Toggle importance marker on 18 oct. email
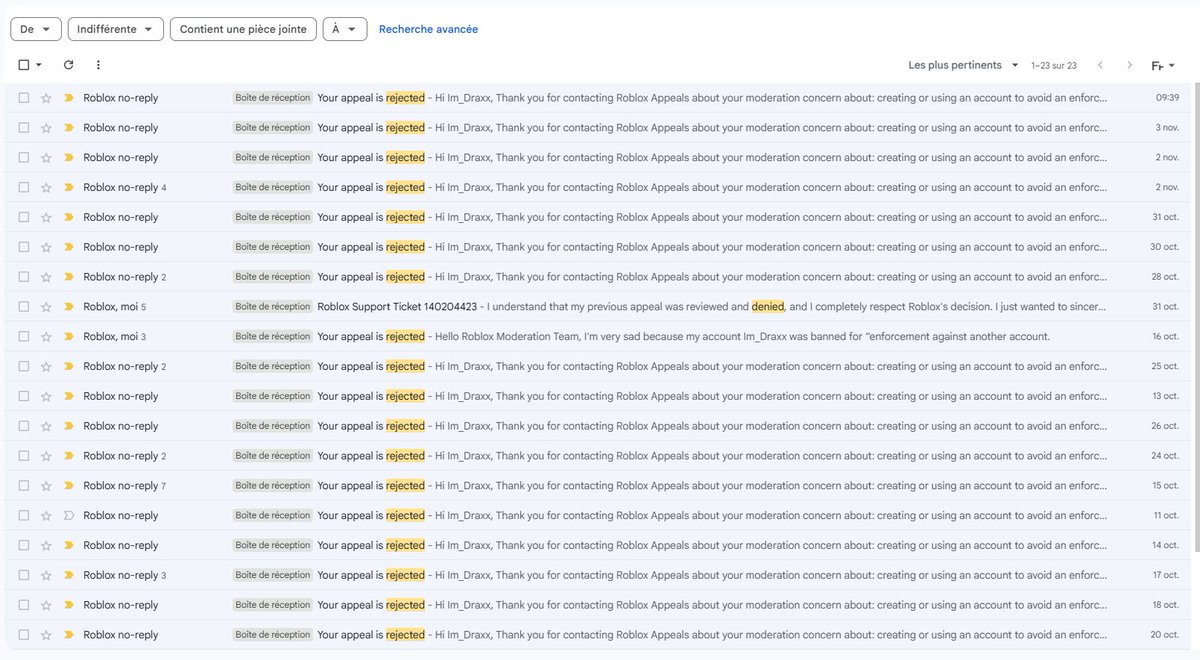 coord(69,605)
